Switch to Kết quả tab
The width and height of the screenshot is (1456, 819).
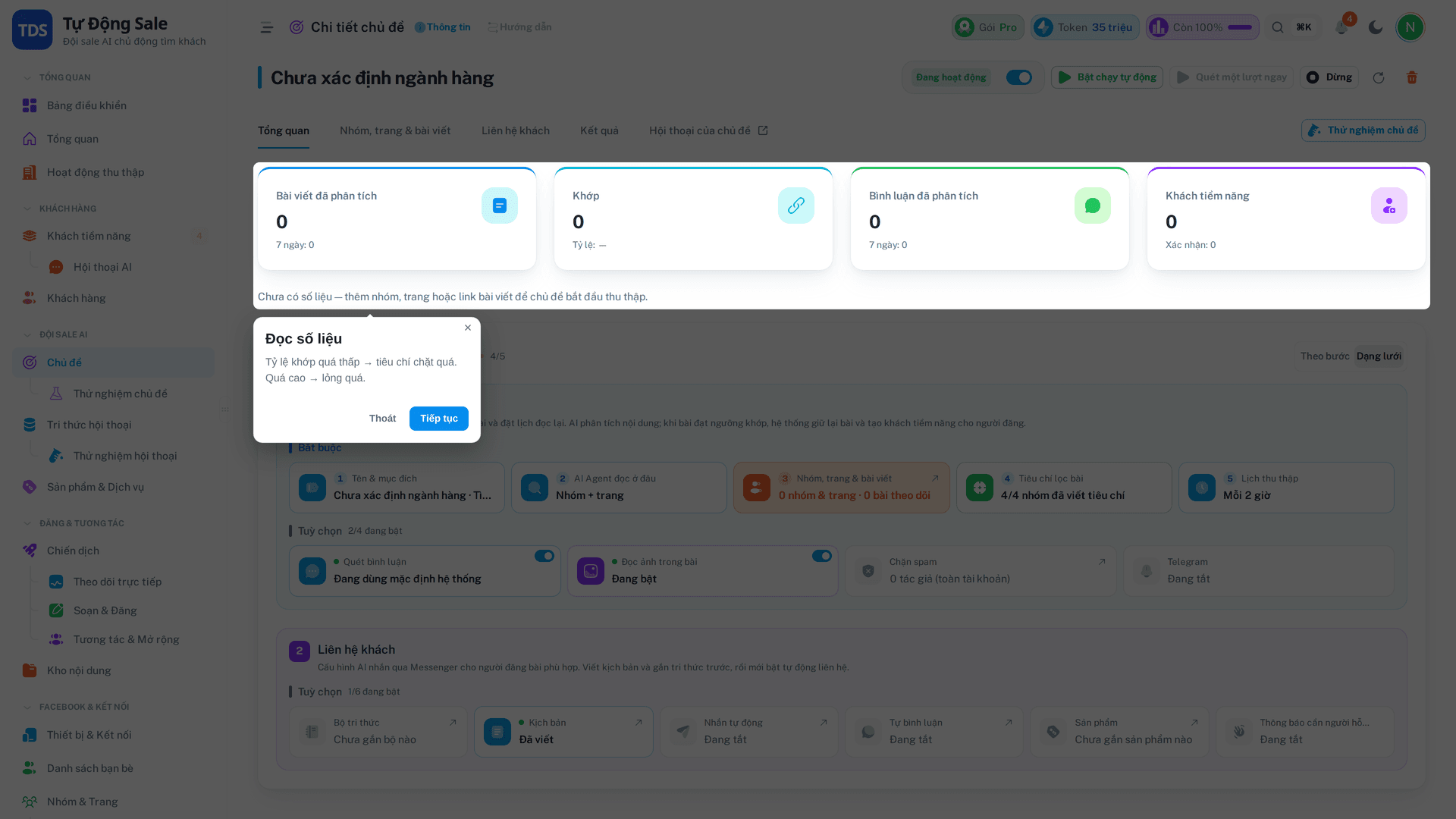coord(599,130)
